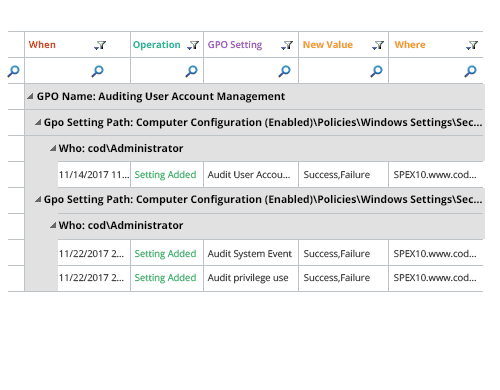Screen dimensions: 500x390
Task: Click search magnifier under Operation column
Action: point(191,71)
